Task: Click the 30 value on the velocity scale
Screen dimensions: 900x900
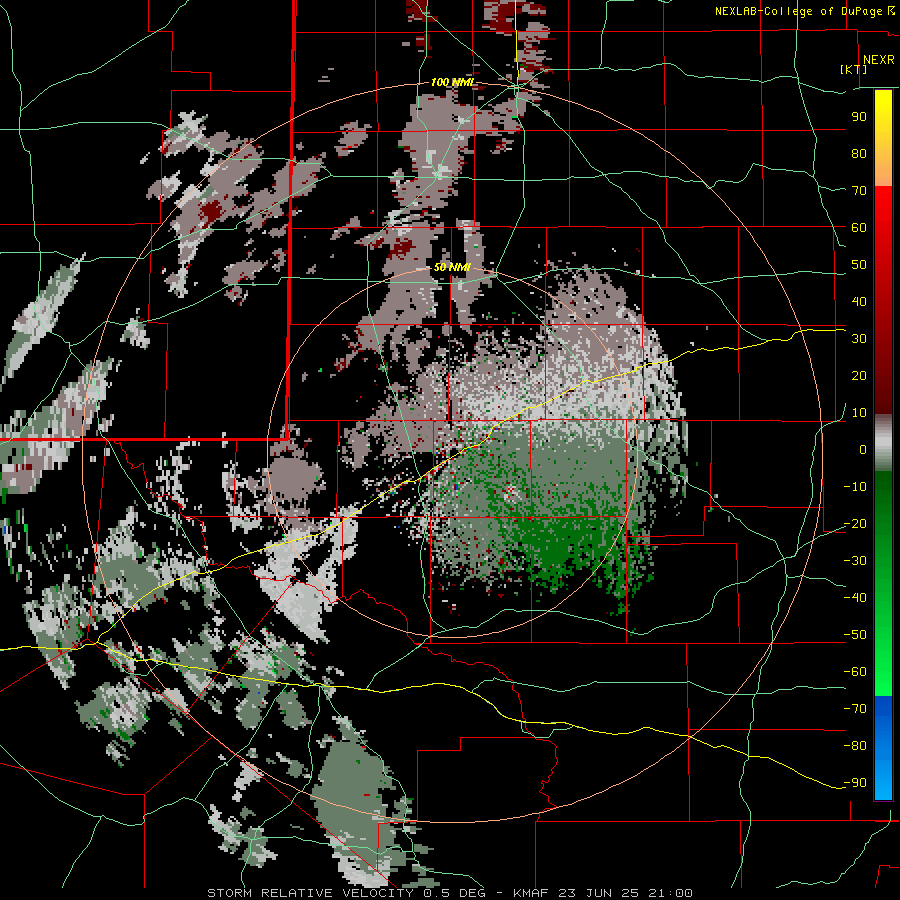Action: [x=859, y=339]
